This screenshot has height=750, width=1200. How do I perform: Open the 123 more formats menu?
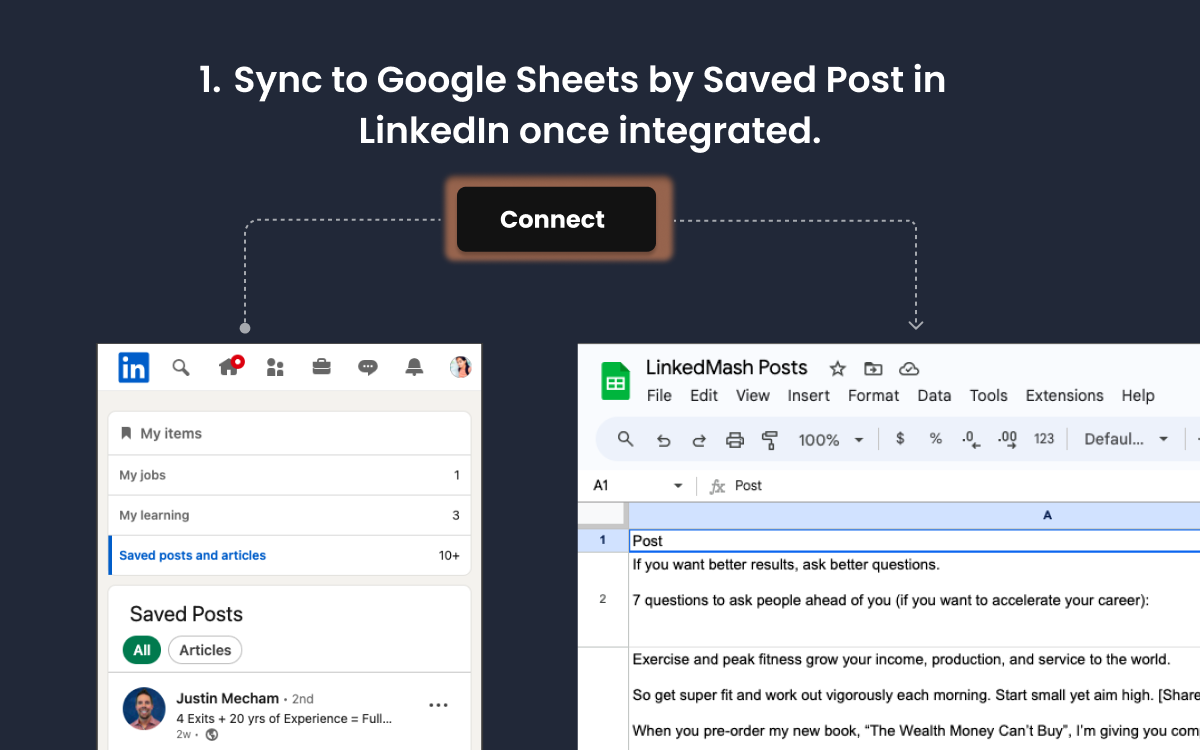pyautogui.click(x=1044, y=438)
